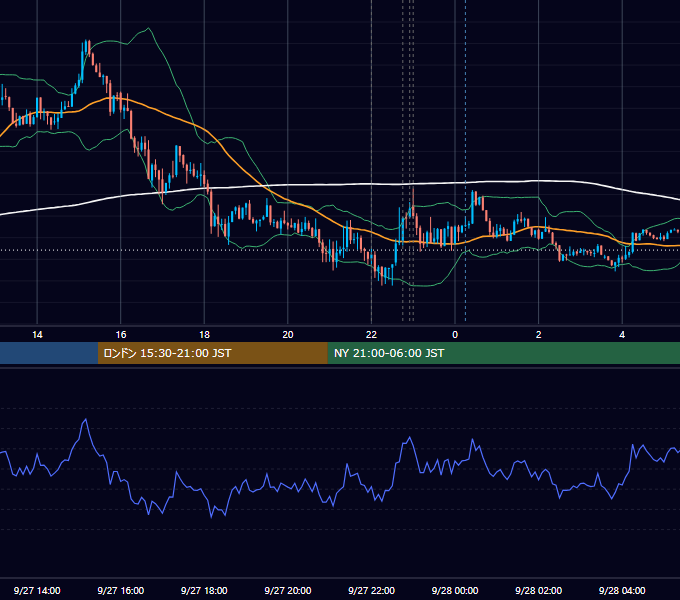Click the blue session bar before London
This screenshot has width=680, height=600.
tap(49, 353)
